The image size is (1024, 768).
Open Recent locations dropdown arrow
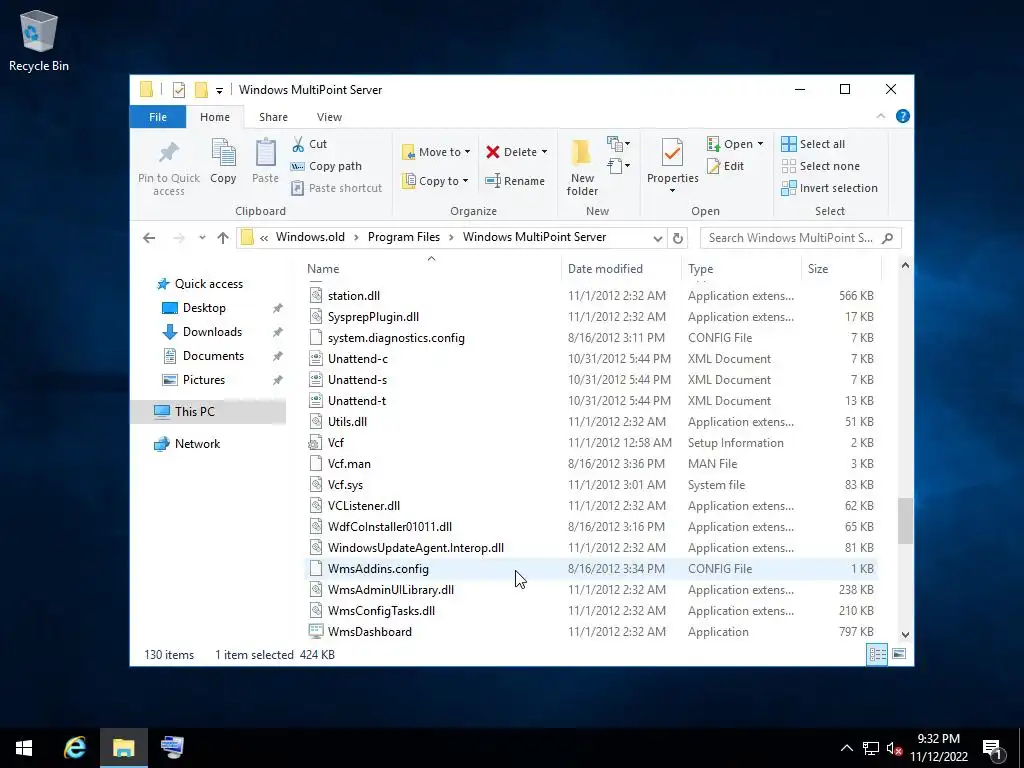pyautogui.click(x=202, y=238)
